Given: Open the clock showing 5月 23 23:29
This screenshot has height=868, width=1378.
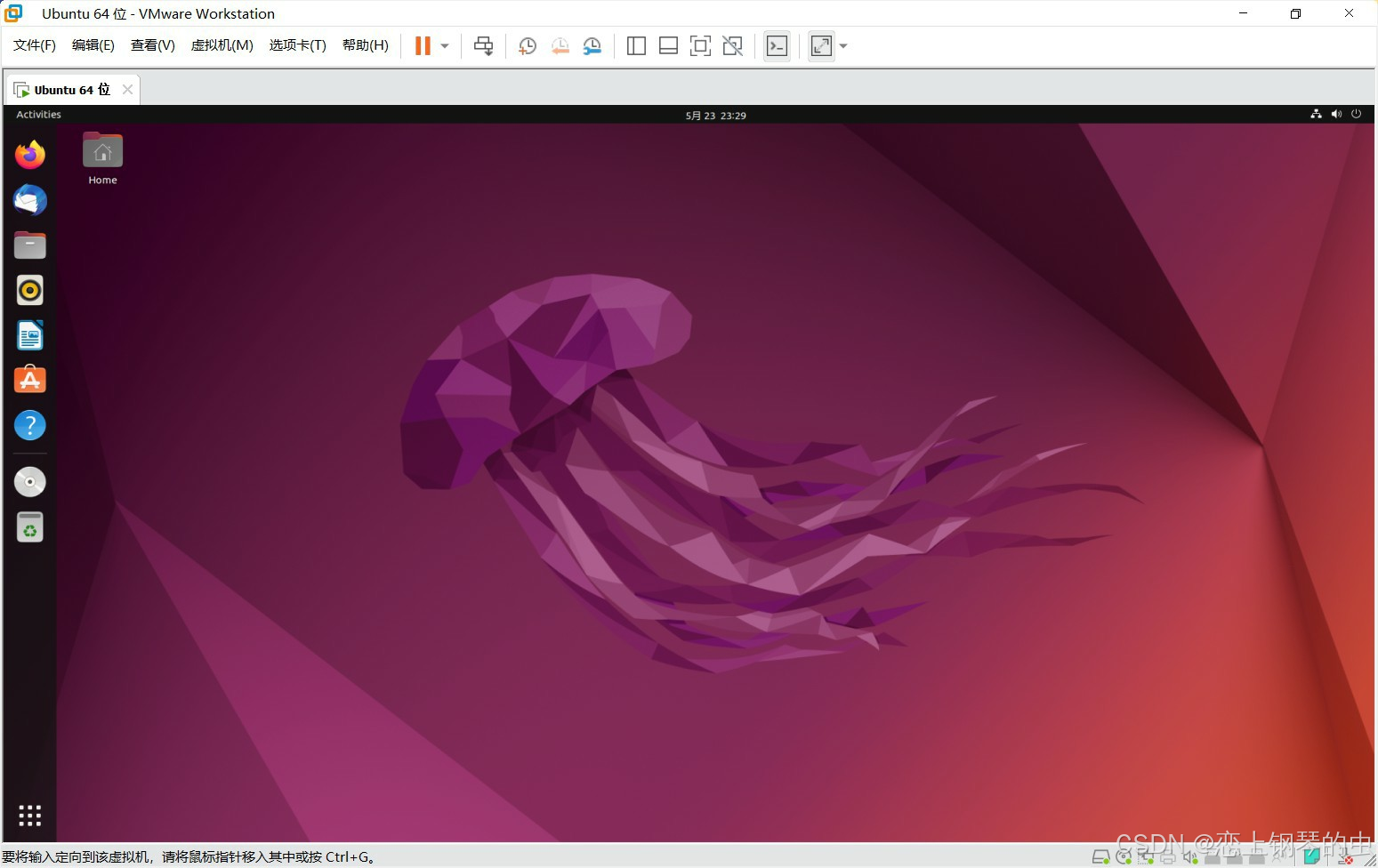Looking at the screenshot, I should [715, 116].
